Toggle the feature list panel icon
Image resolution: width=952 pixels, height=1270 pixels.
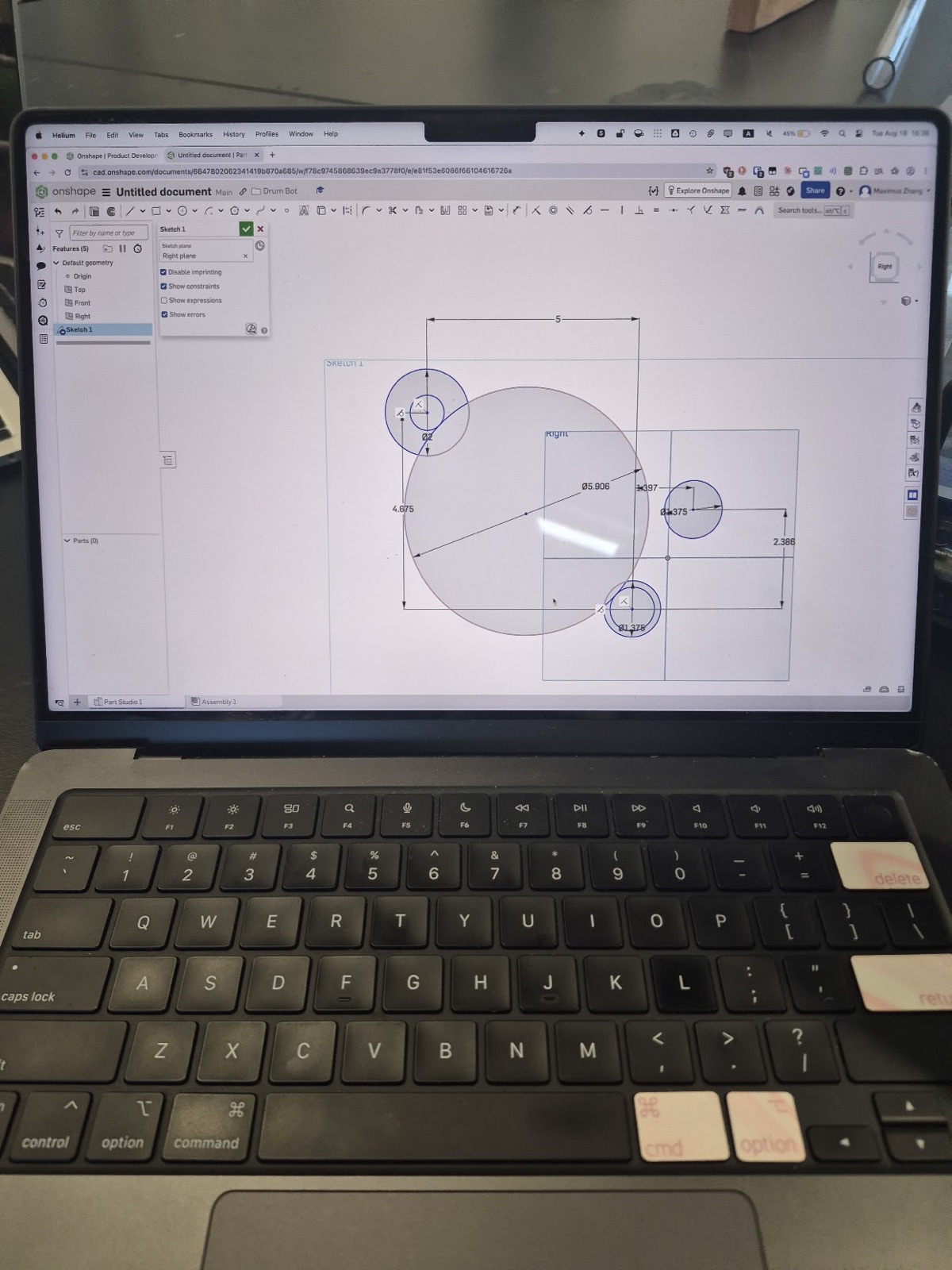(x=39, y=211)
